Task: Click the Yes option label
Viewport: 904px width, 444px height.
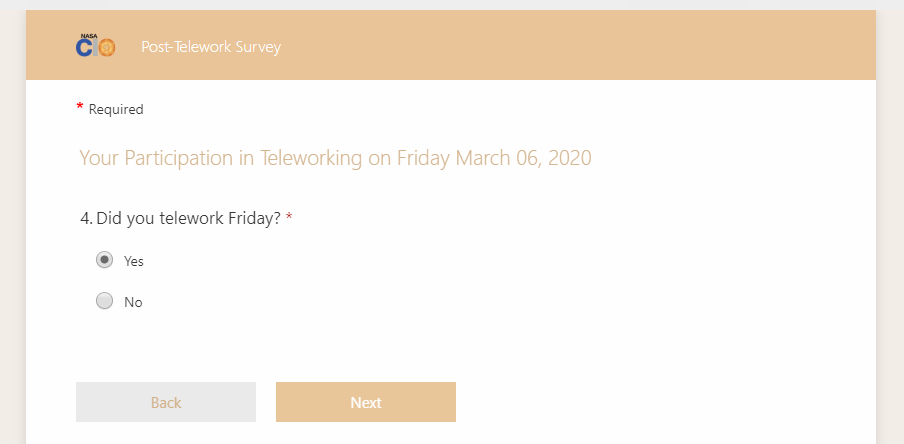Action: [134, 261]
